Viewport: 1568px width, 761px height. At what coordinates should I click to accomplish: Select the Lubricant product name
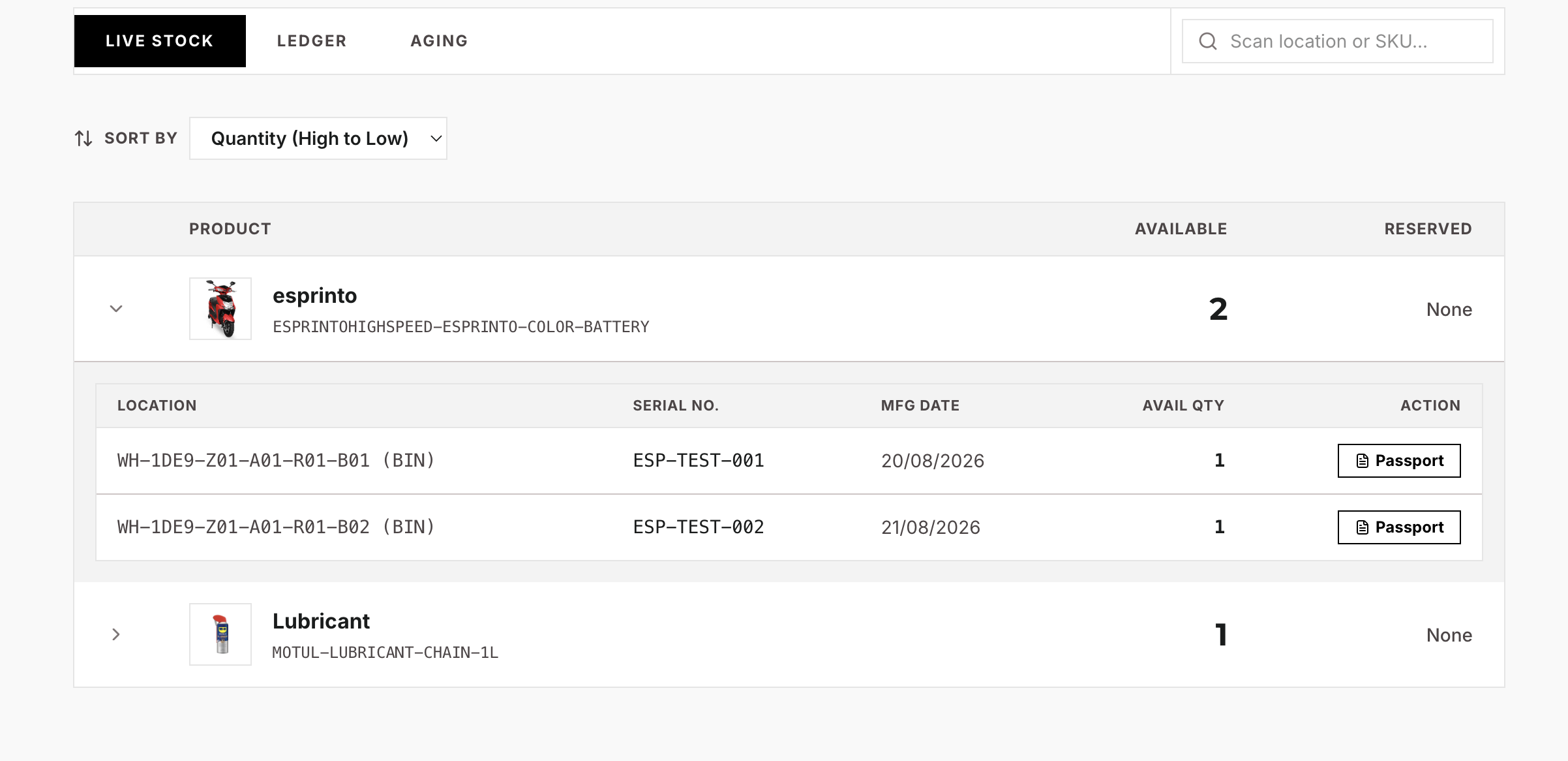pos(321,621)
